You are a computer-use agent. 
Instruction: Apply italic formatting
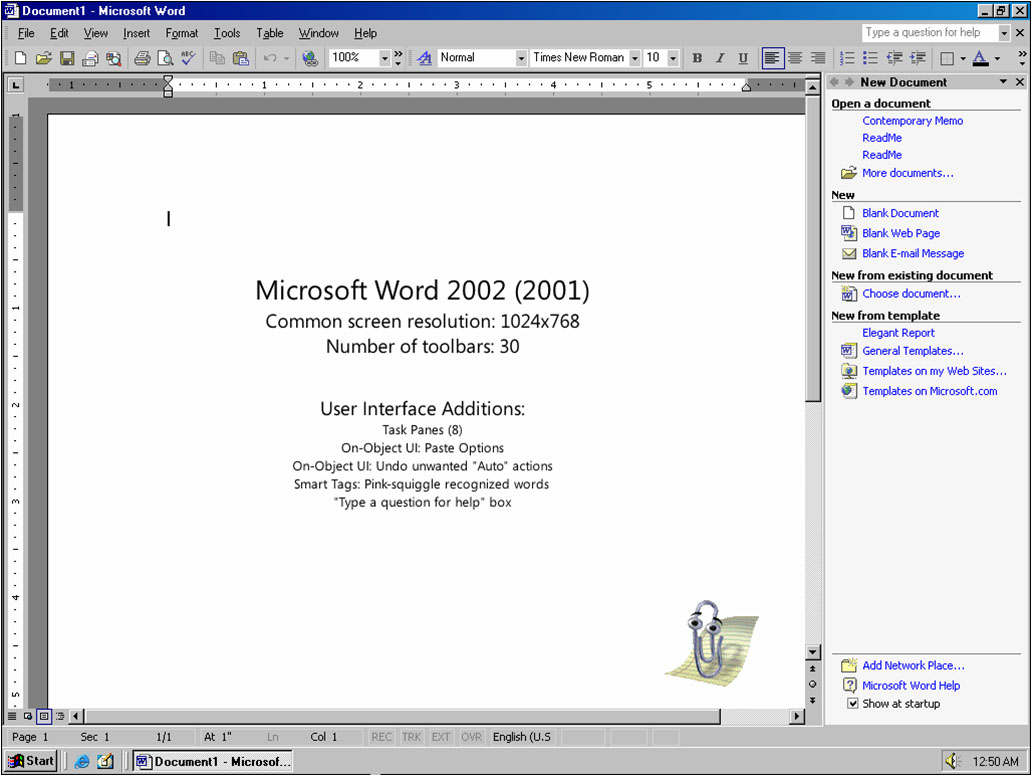tap(720, 58)
